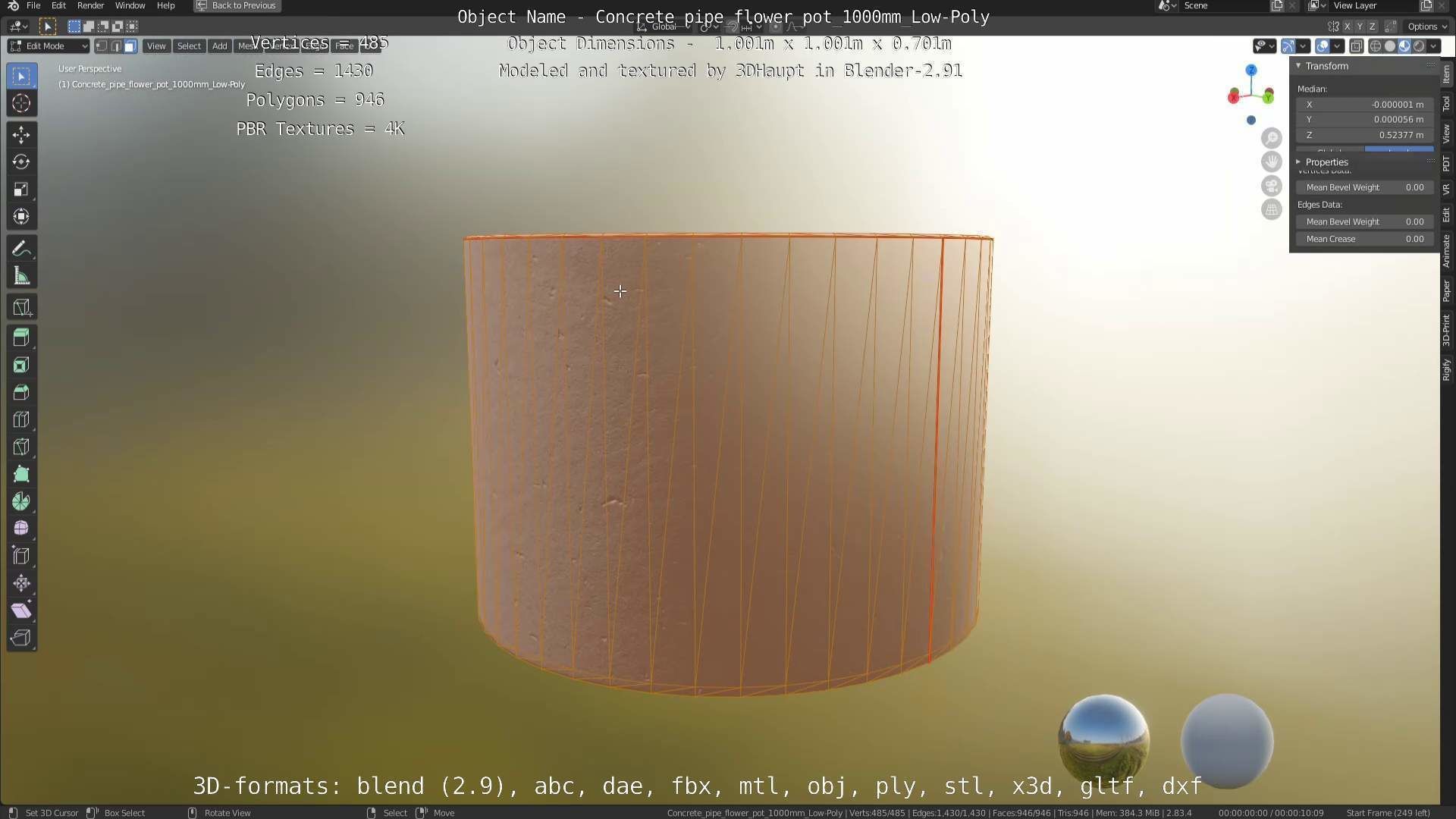Open the shading options dropdown arrow
This screenshot has width=1456, height=819.
coord(1434,46)
